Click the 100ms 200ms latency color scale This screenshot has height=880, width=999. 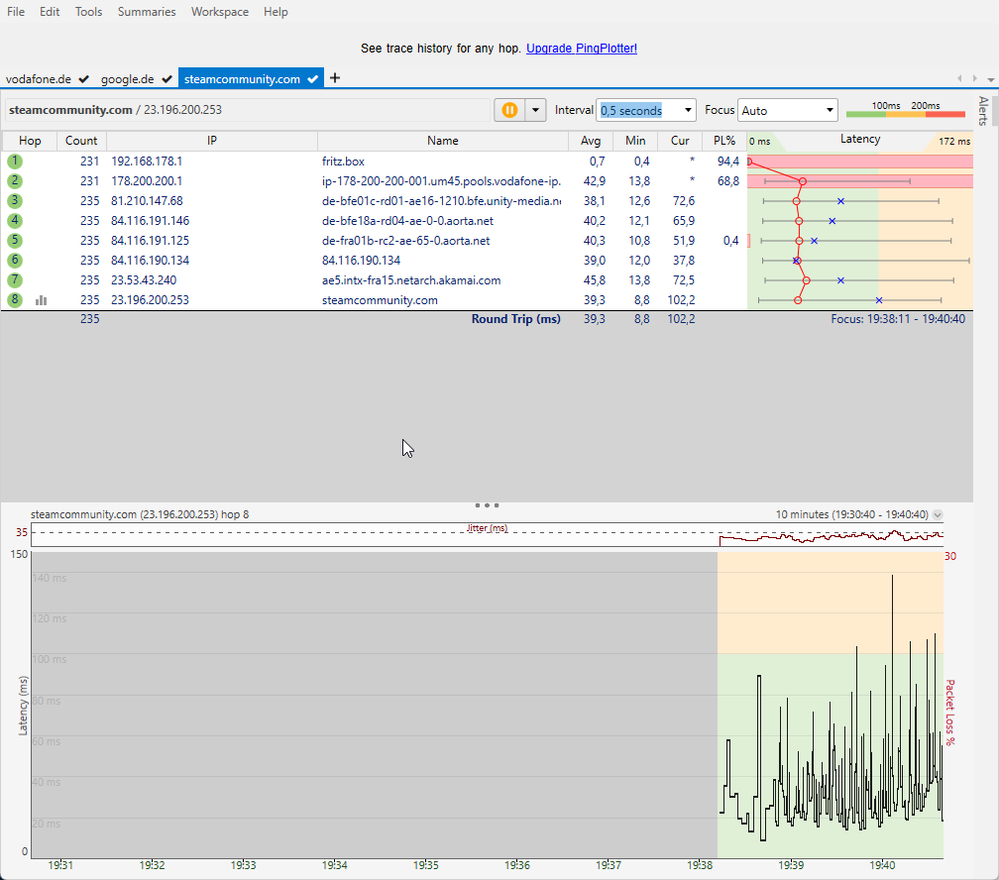coord(905,110)
